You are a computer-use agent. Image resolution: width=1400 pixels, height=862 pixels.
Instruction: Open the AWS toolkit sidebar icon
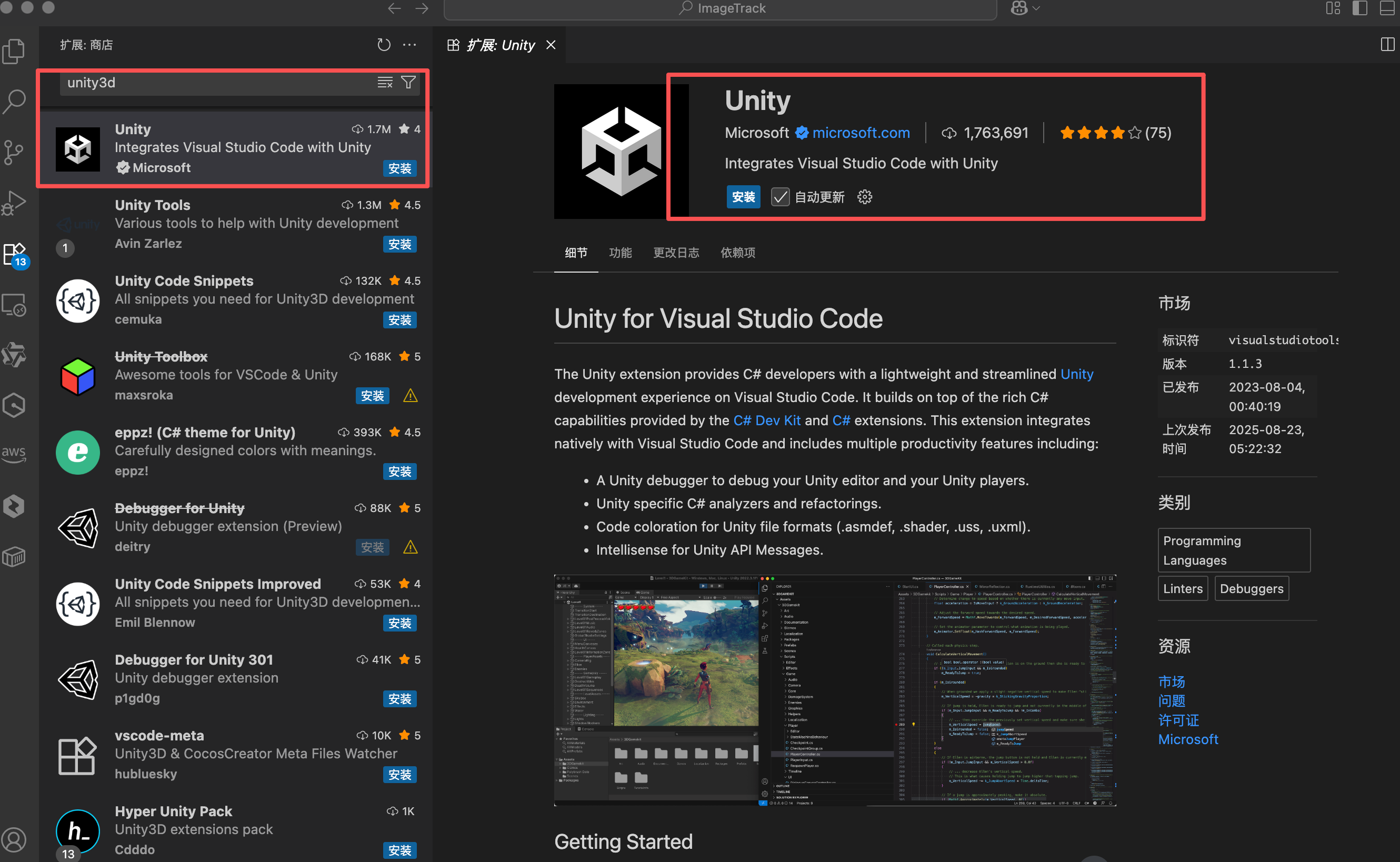coord(14,454)
